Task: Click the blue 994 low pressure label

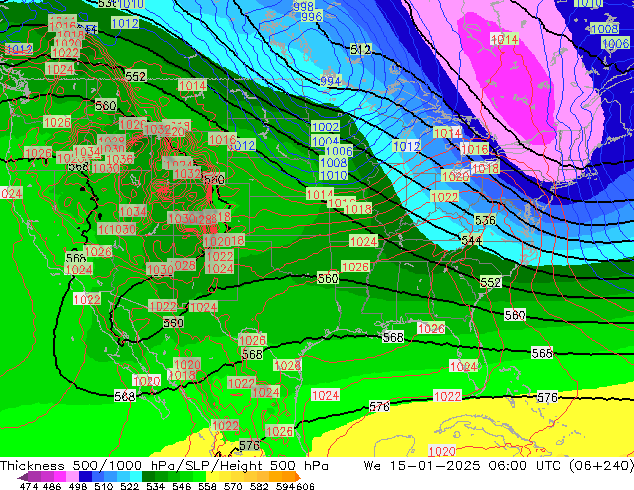Action: pos(331,81)
